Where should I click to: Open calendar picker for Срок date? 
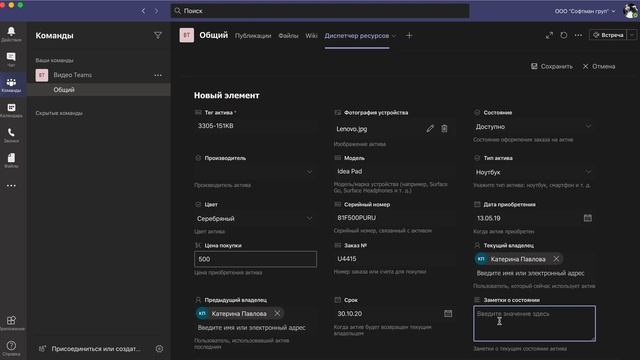tap(448, 313)
